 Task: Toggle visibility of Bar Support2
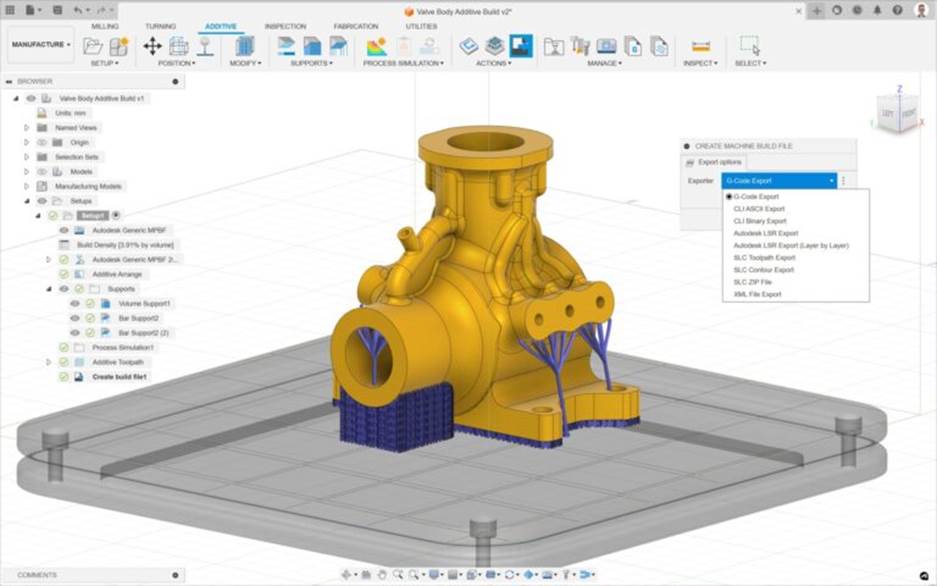click(73, 318)
